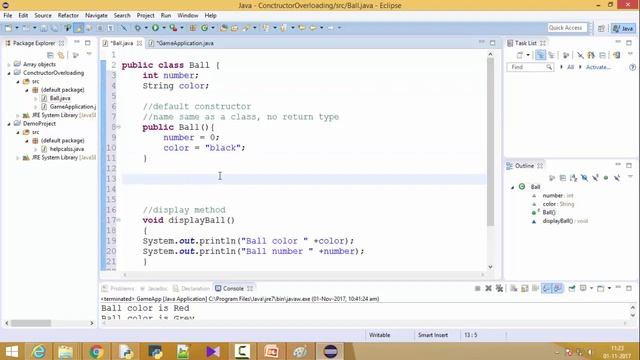Click the Scroll Lock icon in Console
Viewport: 640px width, 360px height.
(x=525, y=289)
